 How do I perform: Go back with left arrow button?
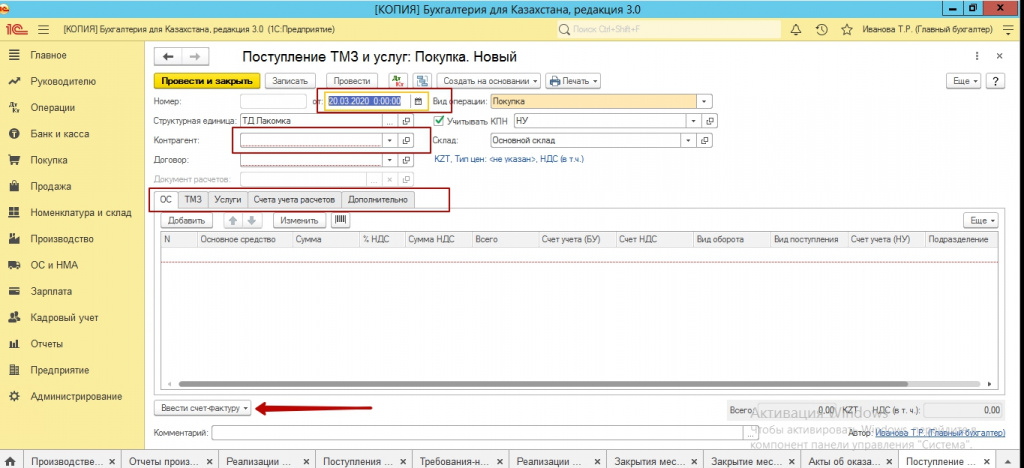(x=168, y=57)
